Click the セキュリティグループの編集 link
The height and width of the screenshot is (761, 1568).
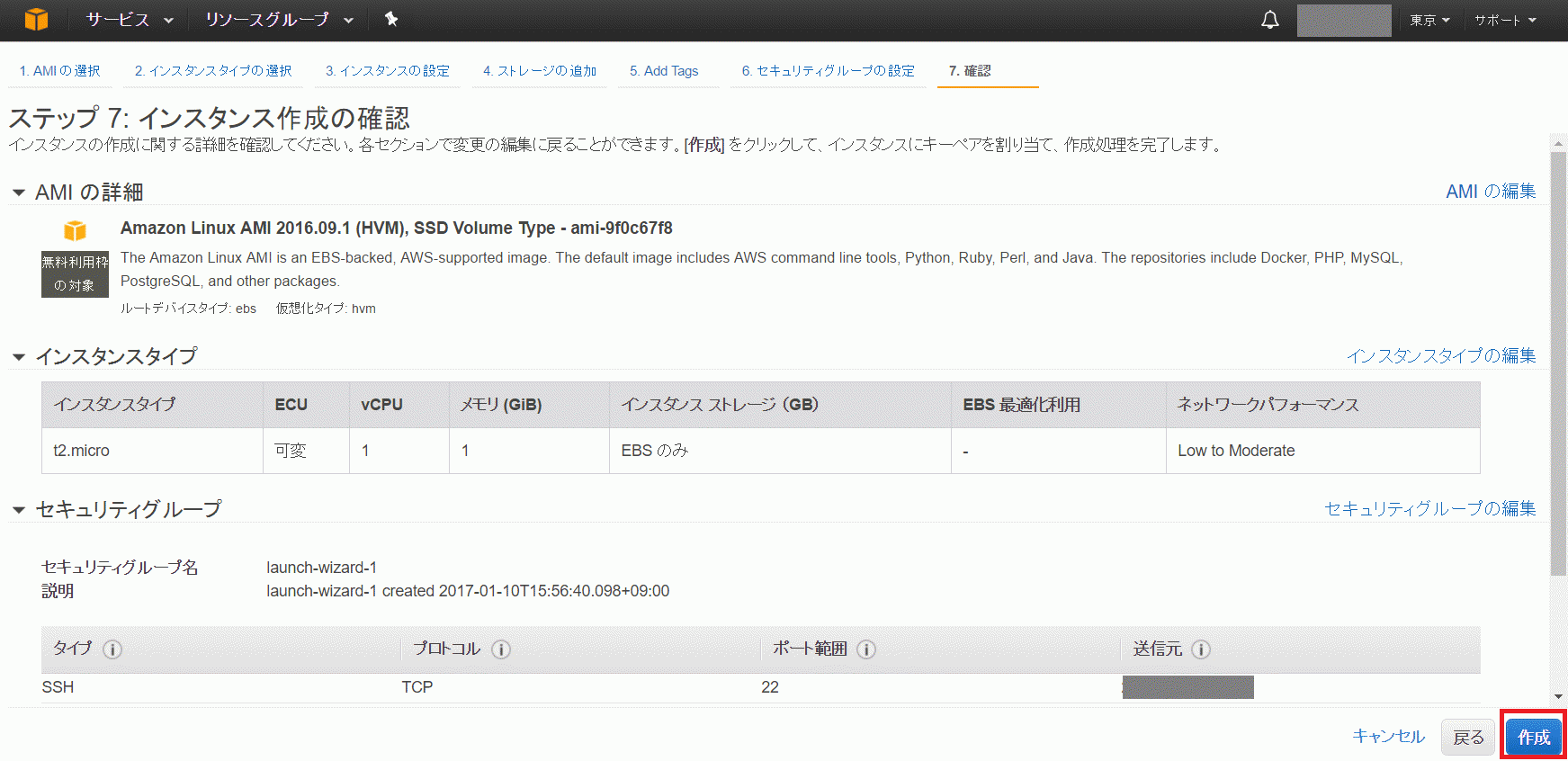[1430, 509]
